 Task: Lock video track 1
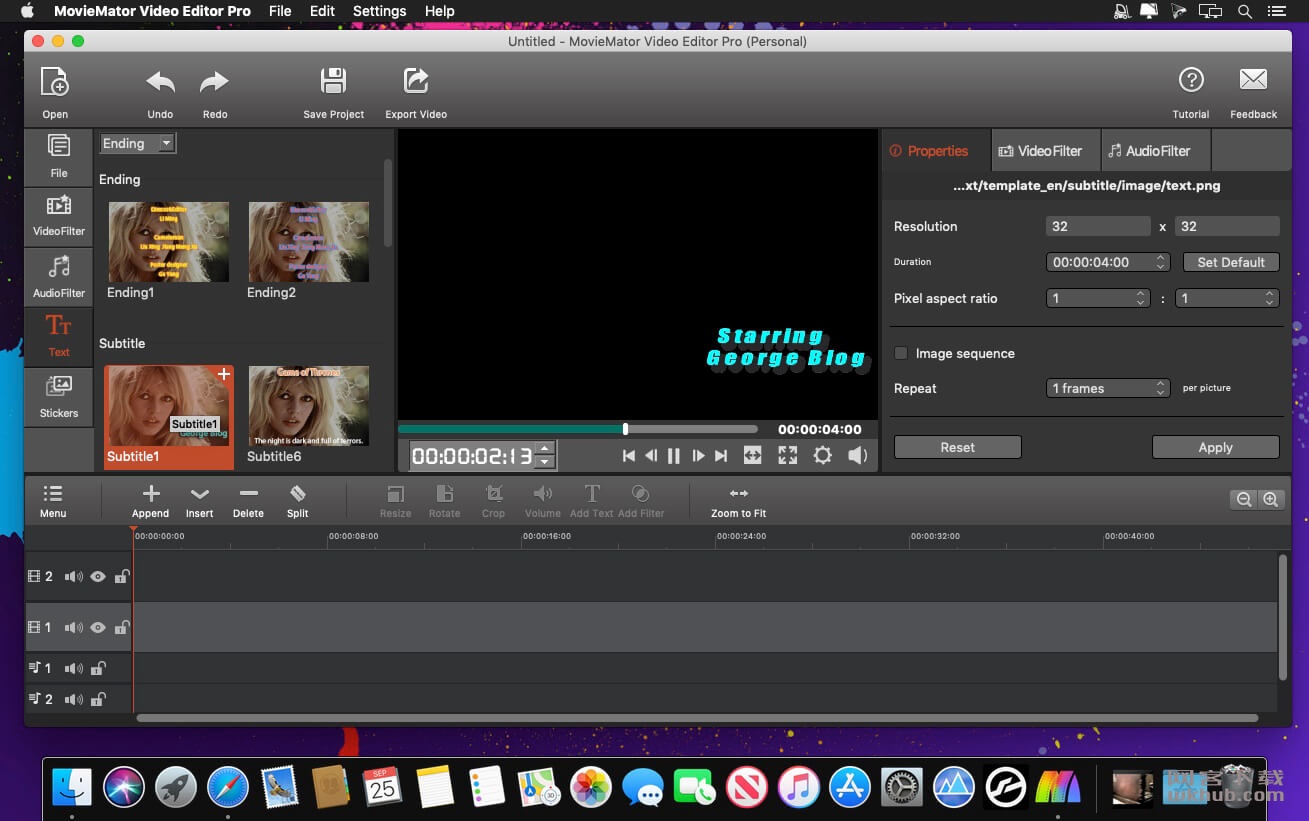(121, 628)
